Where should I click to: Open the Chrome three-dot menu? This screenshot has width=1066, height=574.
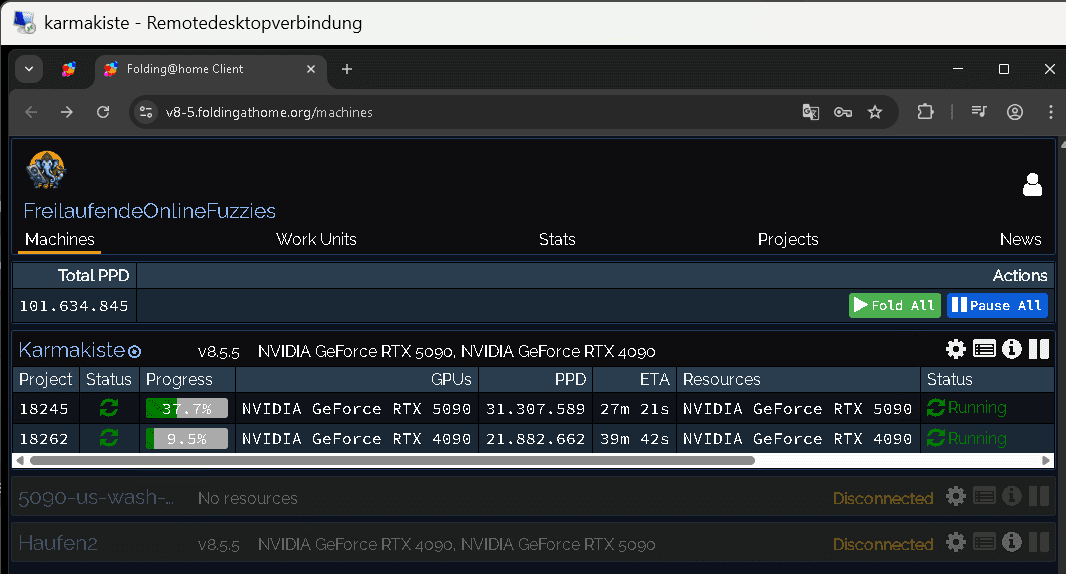pyautogui.click(x=1050, y=112)
